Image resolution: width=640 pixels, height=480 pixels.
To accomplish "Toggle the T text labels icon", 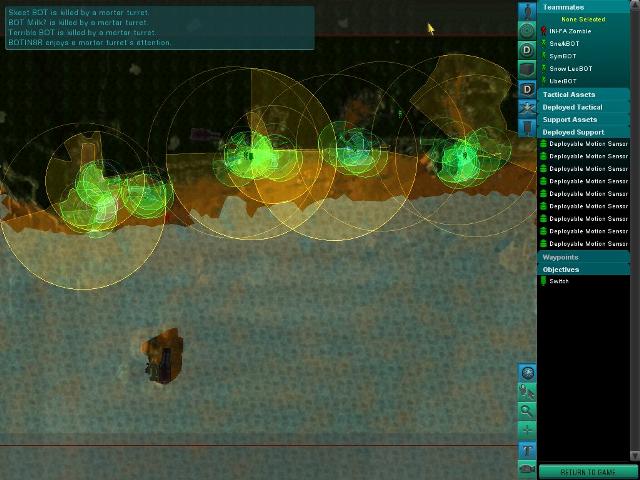I will pos(527,450).
